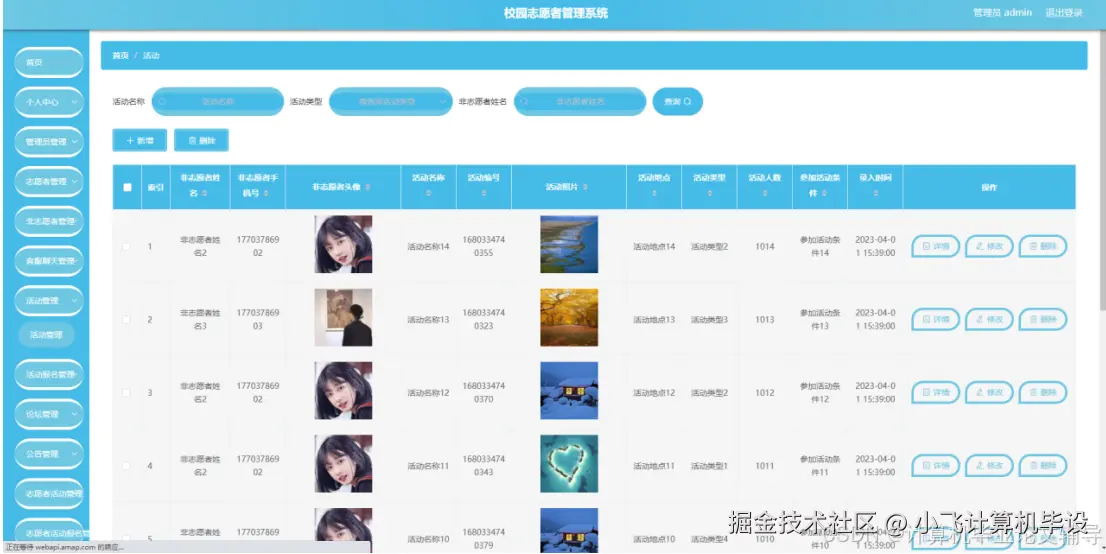Click the 管理员 admin user label

click(1002, 13)
